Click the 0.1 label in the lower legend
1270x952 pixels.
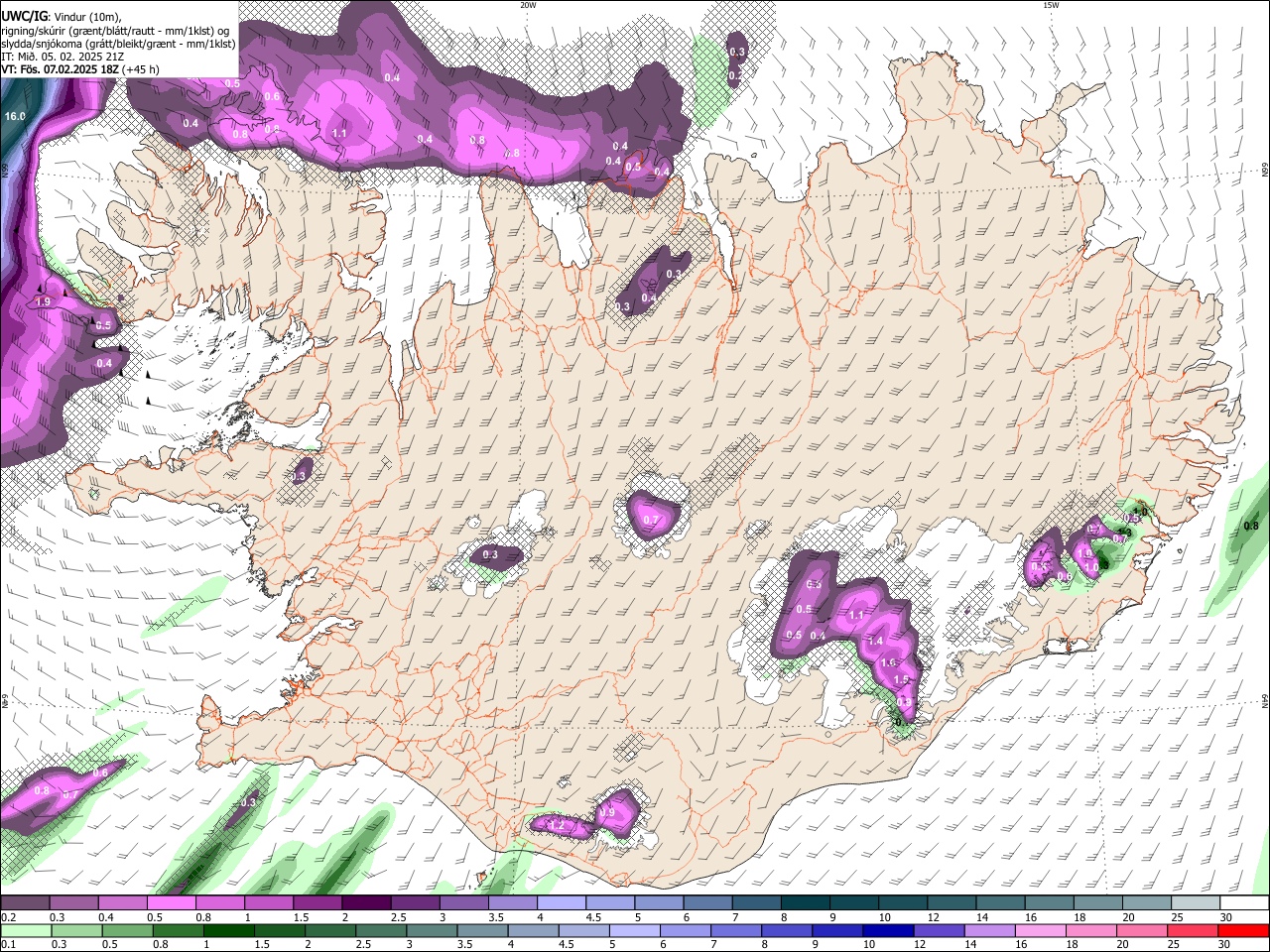click(9, 944)
